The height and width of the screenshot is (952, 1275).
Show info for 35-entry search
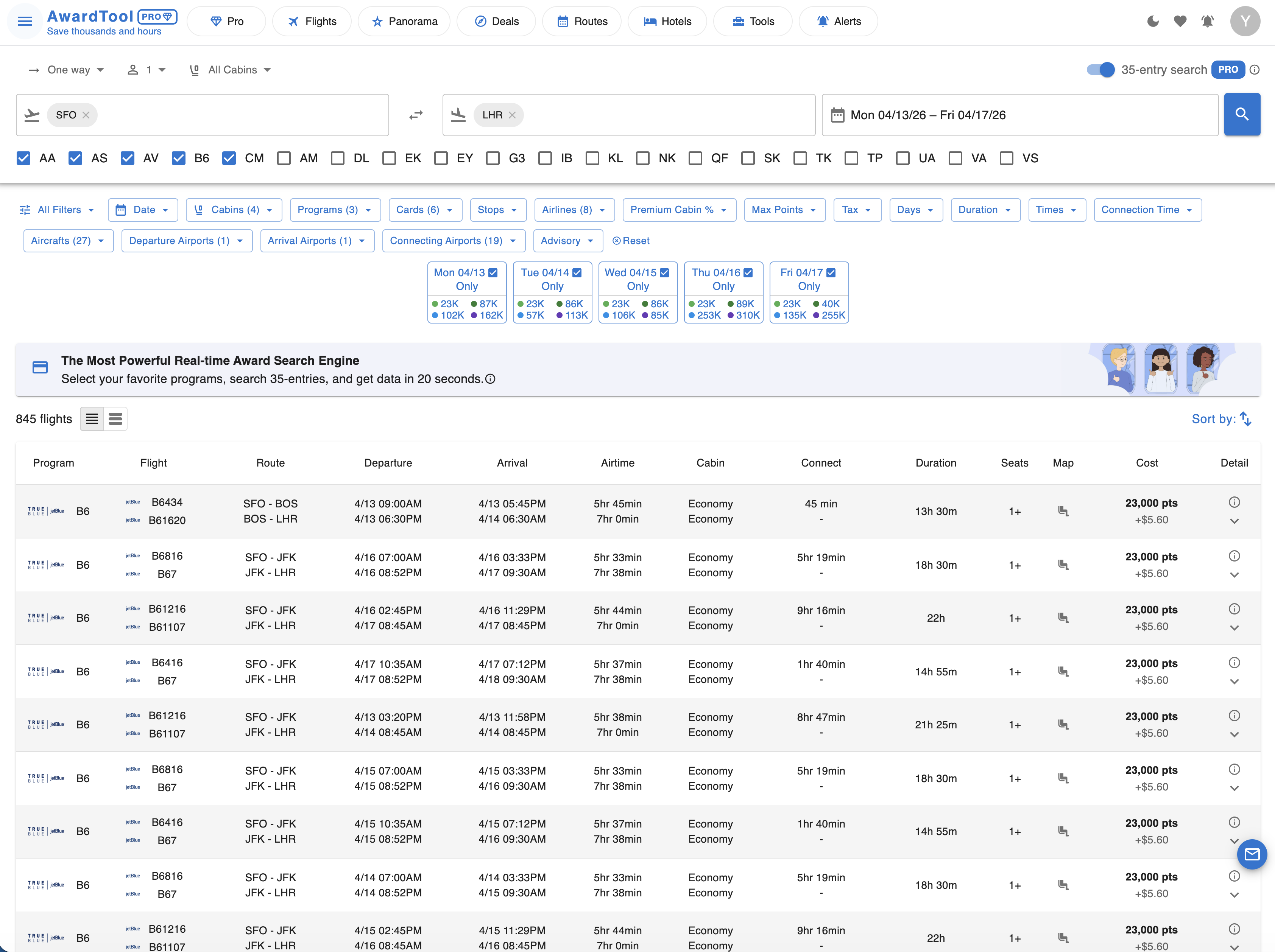click(1254, 70)
